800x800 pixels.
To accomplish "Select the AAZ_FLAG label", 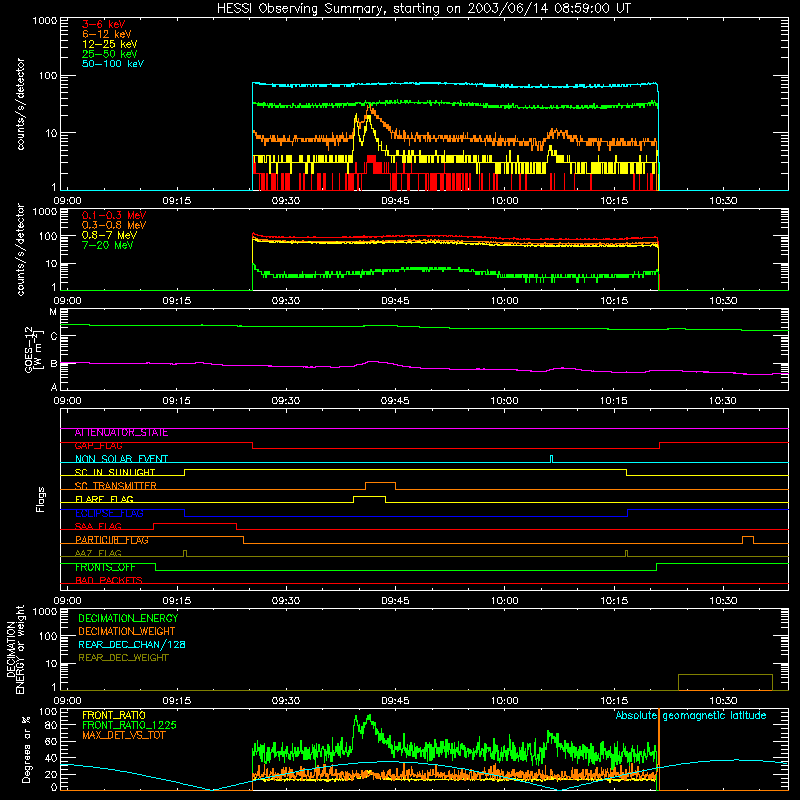I will click(98, 553).
